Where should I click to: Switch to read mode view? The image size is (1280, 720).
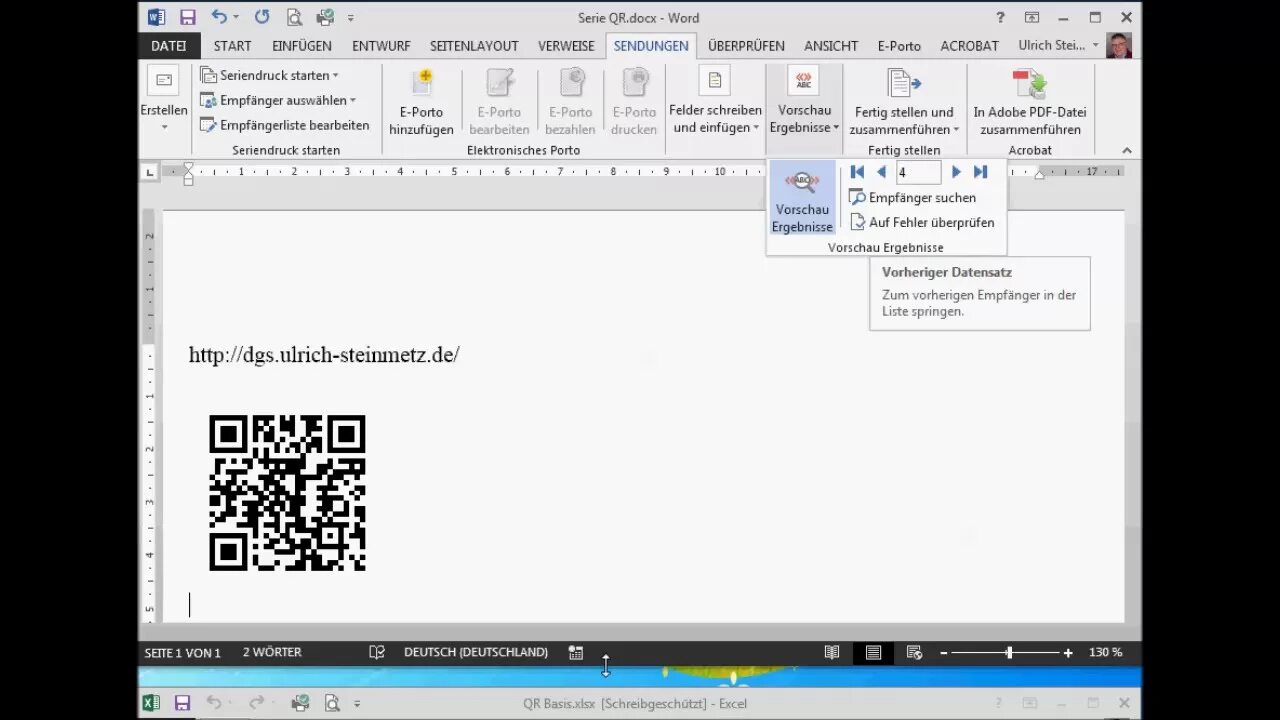coord(832,652)
